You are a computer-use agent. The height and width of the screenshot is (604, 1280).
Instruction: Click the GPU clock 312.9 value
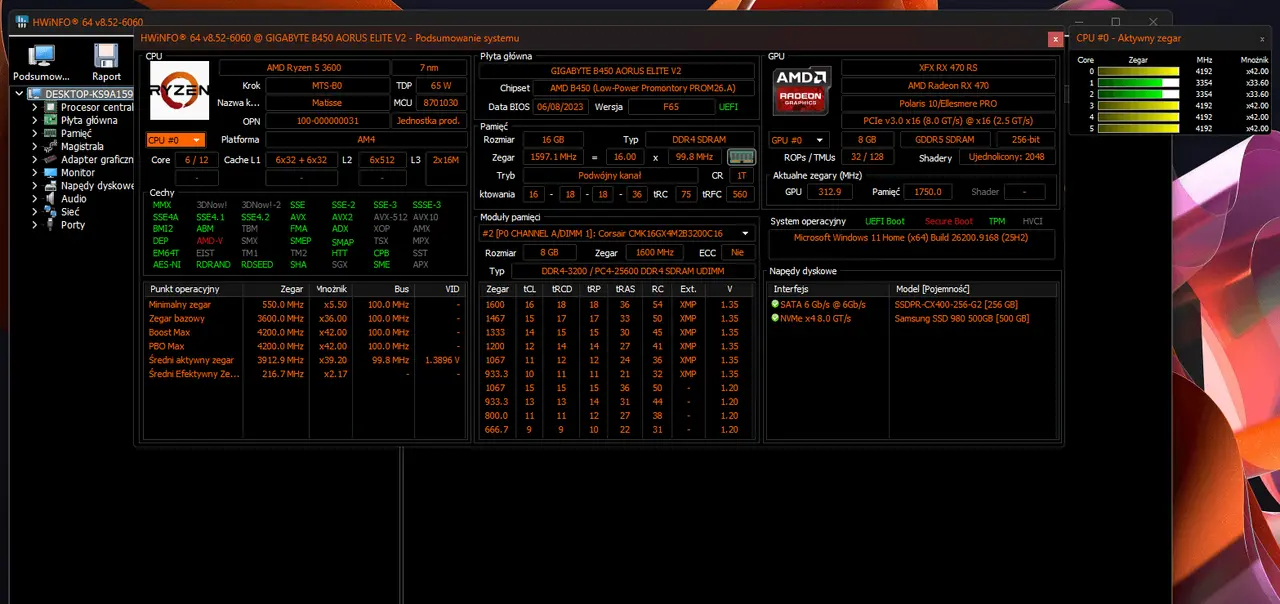pos(829,192)
